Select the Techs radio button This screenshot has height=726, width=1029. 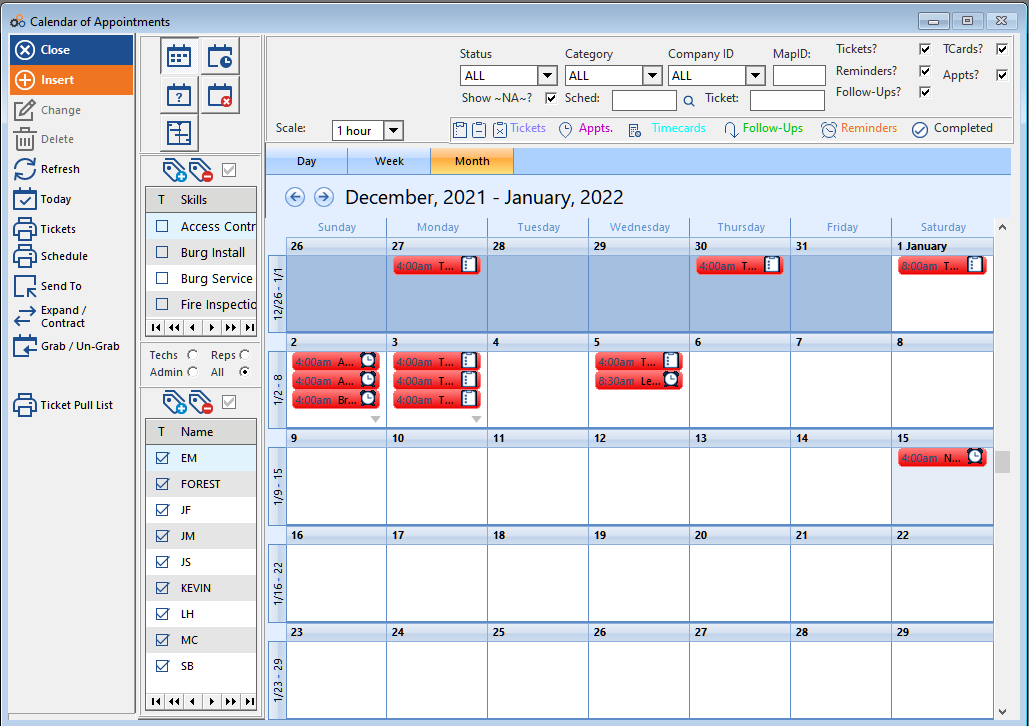click(x=192, y=355)
